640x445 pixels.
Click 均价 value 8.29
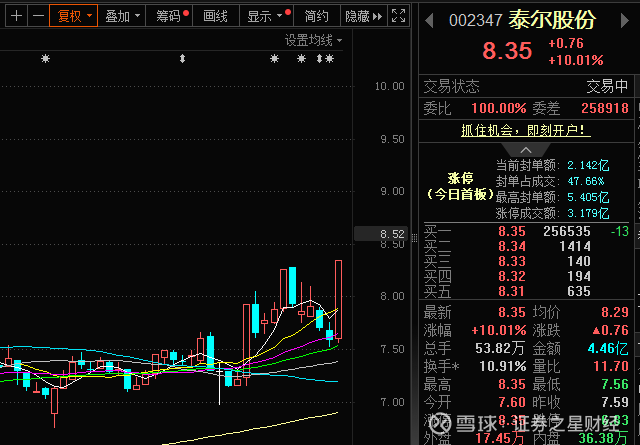pyautogui.click(x=615, y=312)
